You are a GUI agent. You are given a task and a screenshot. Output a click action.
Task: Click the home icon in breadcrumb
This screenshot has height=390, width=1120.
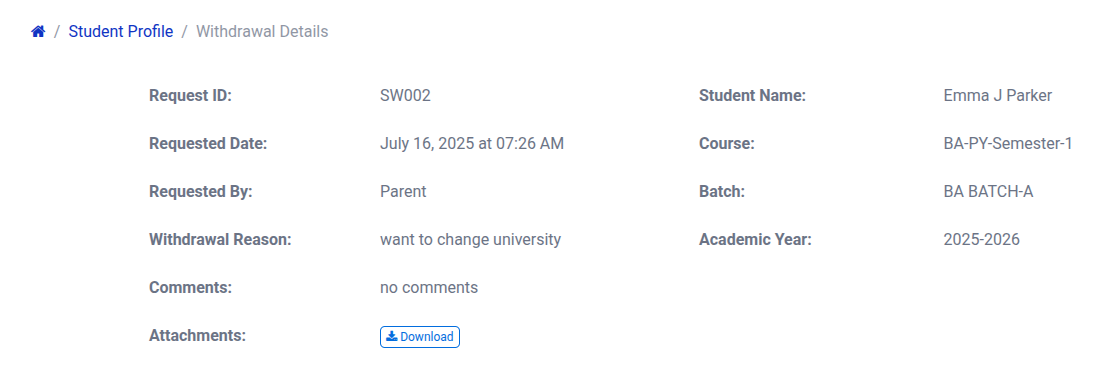[x=38, y=32]
